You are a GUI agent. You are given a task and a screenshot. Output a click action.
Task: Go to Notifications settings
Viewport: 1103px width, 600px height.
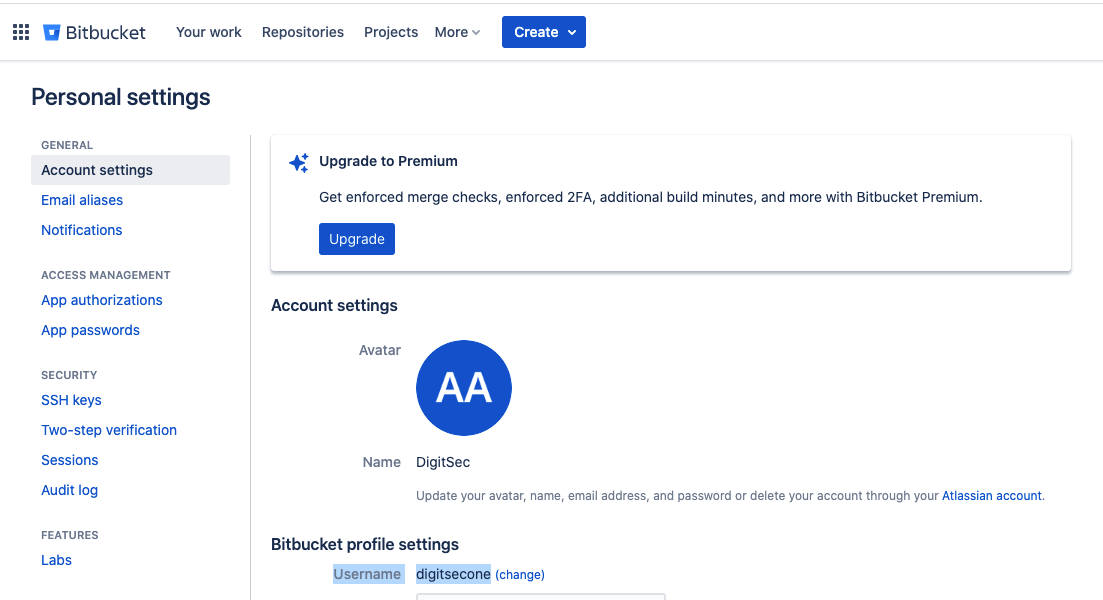(82, 230)
